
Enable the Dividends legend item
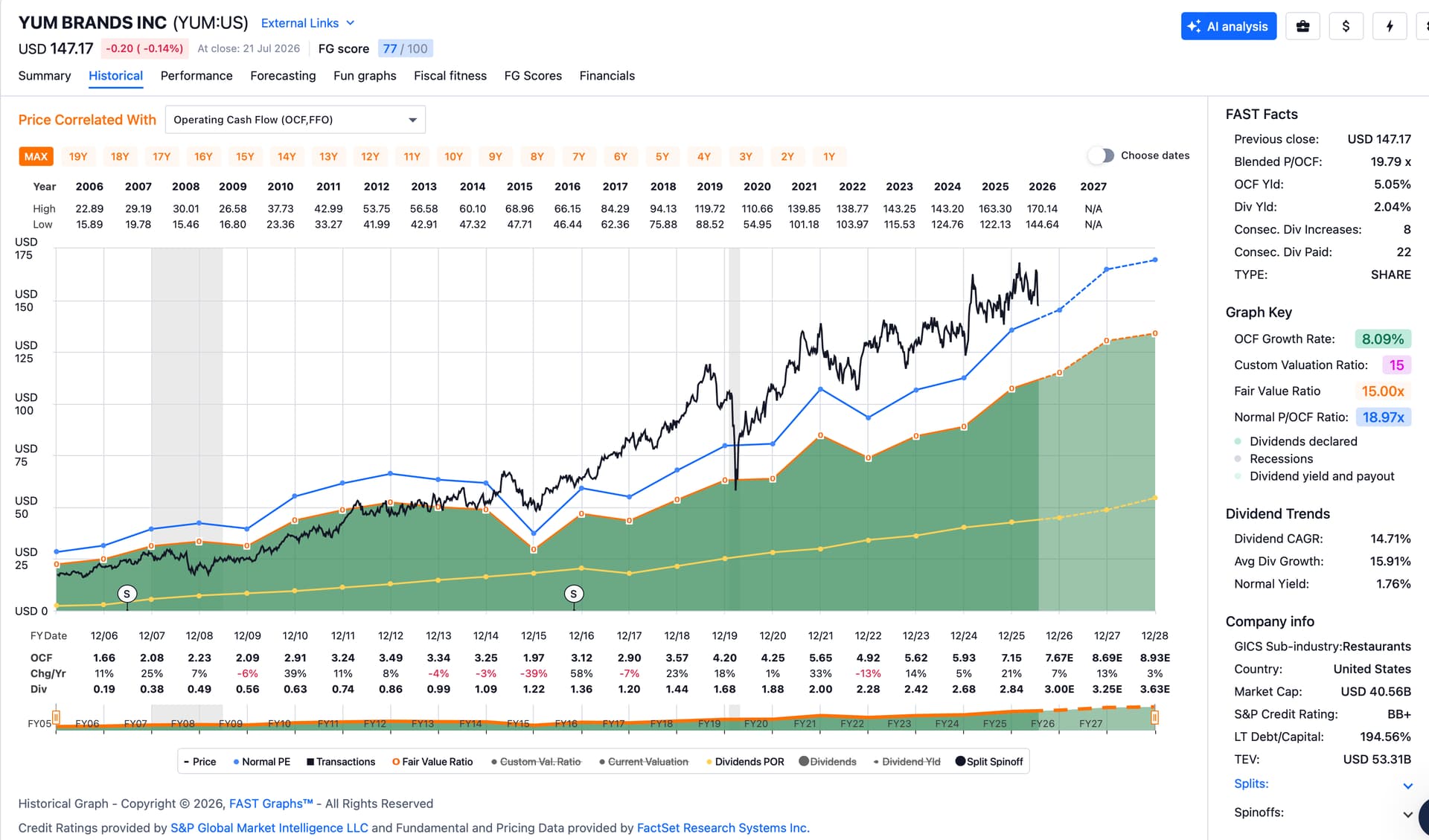point(828,762)
